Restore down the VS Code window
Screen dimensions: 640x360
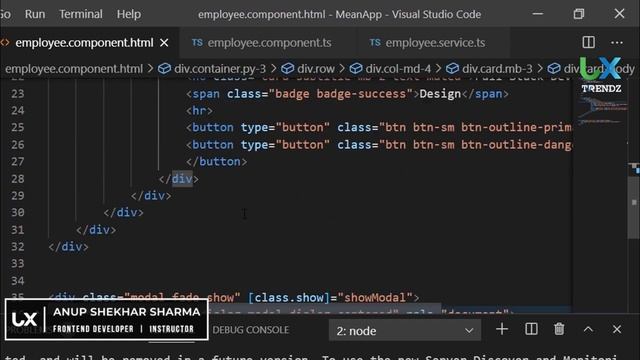point(578,14)
